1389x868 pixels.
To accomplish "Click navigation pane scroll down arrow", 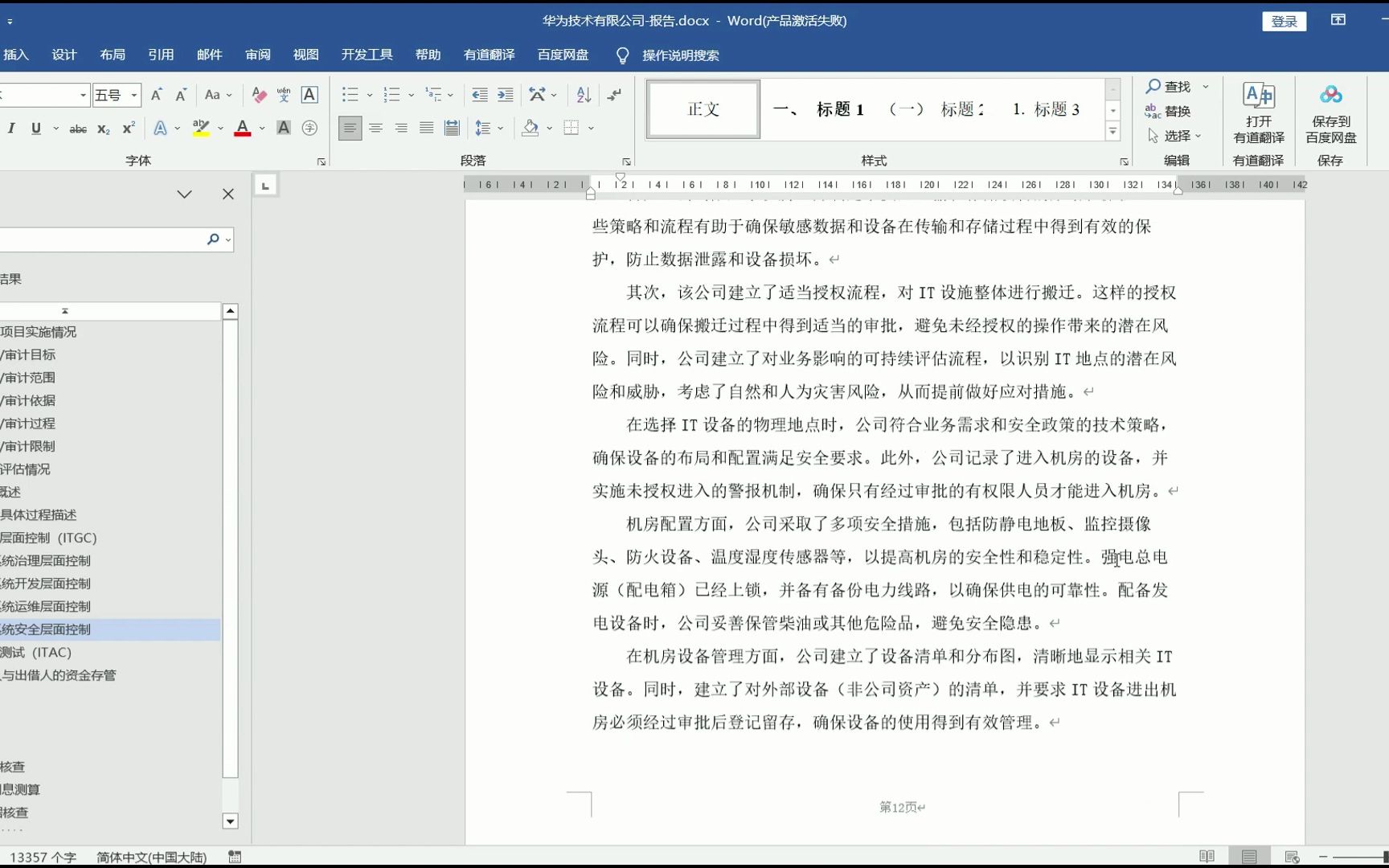I will coord(231,821).
